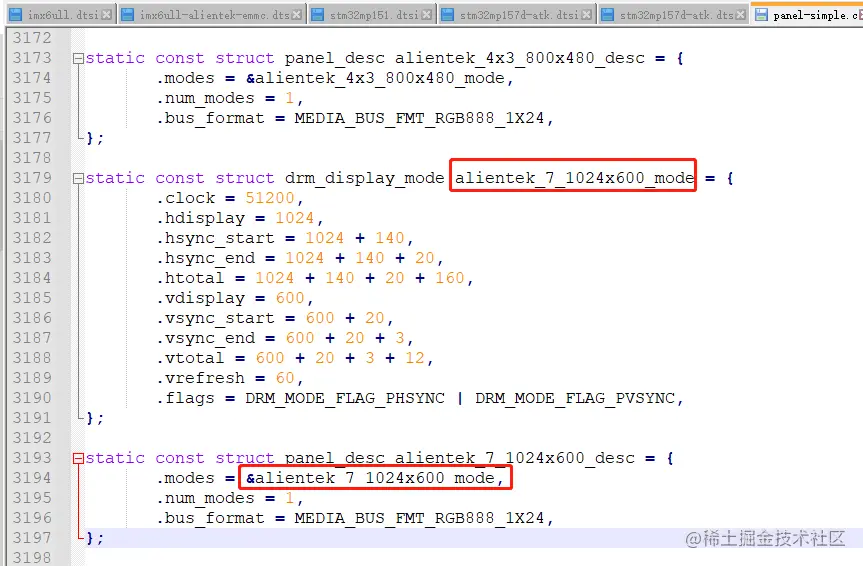Click on '.vdisplay' at line 3185
Image resolution: width=863 pixels, height=566 pixels.
[x=200, y=298]
